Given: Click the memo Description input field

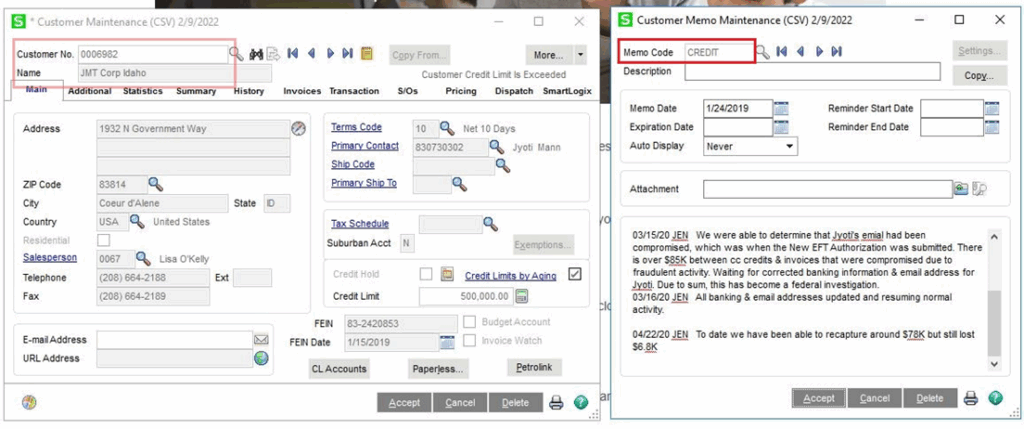Looking at the screenshot, I should 812,71.
